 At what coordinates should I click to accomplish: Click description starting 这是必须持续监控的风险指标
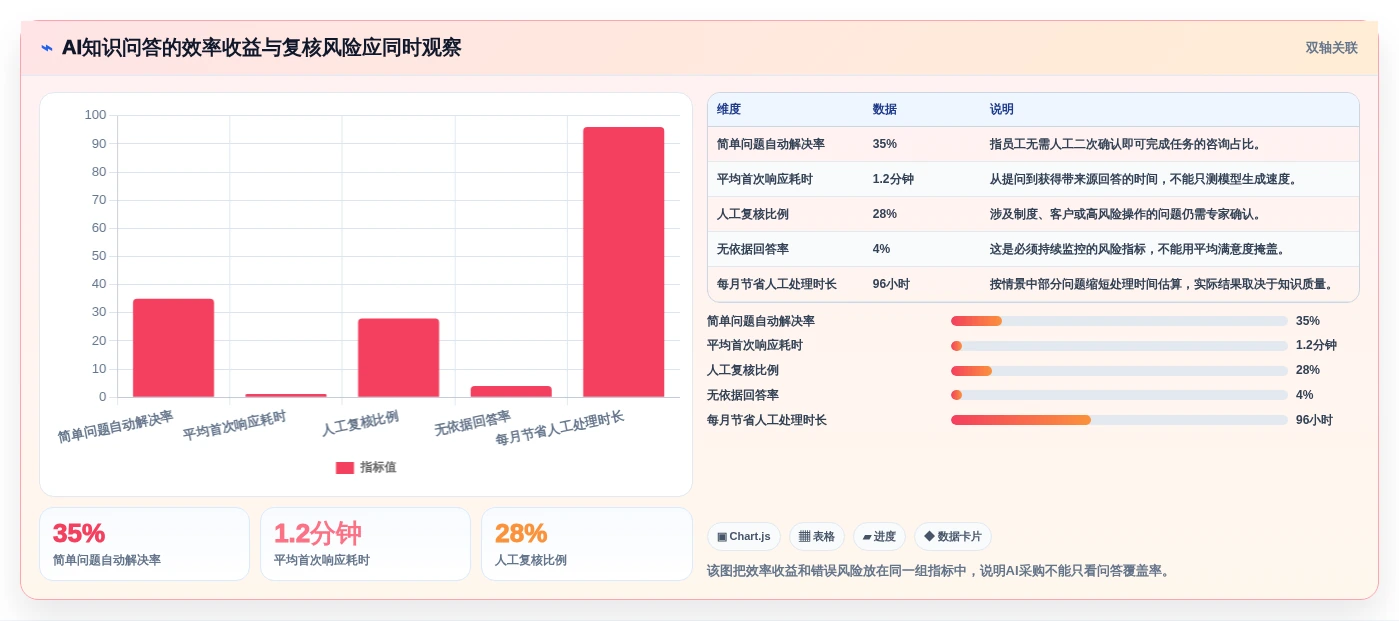pos(1138,249)
